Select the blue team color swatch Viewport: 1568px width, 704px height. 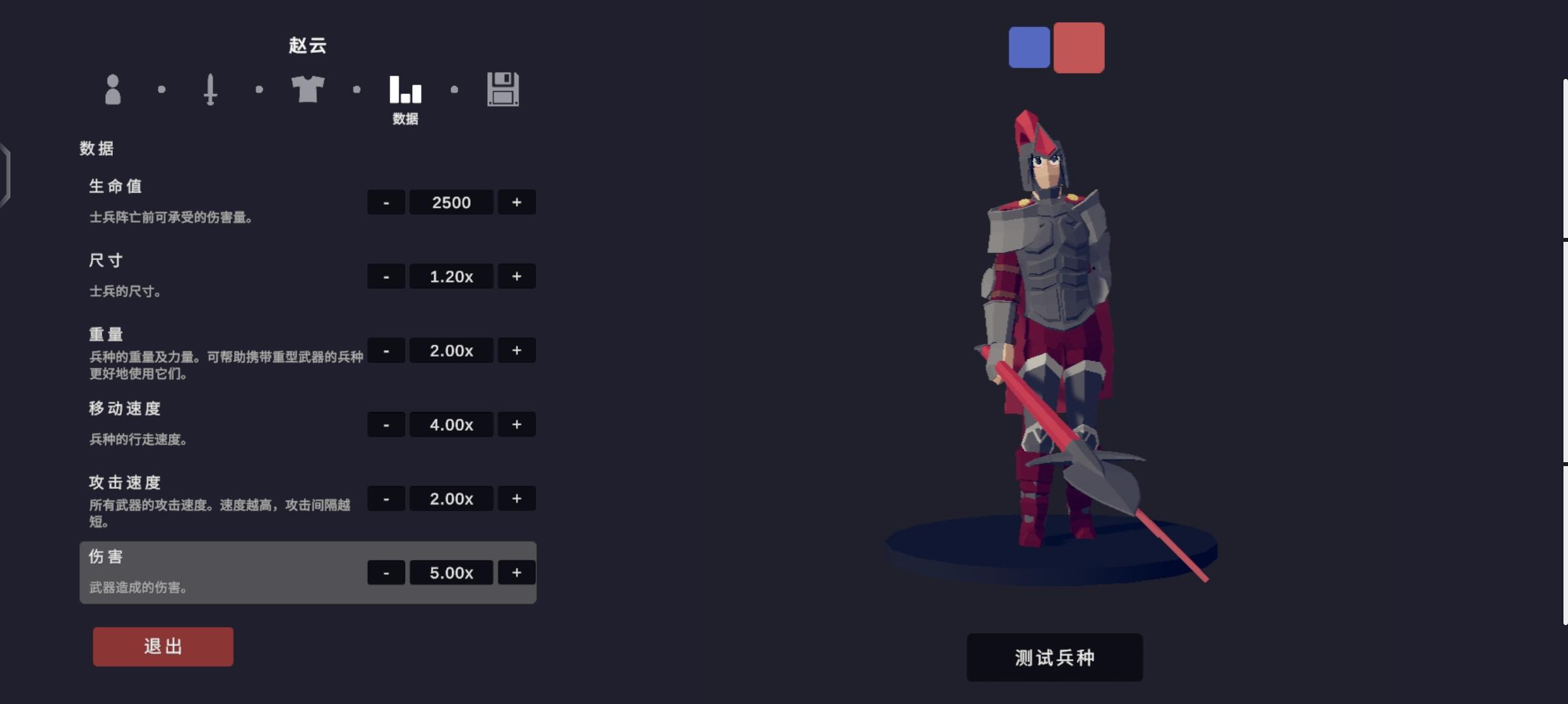click(x=1029, y=48)
